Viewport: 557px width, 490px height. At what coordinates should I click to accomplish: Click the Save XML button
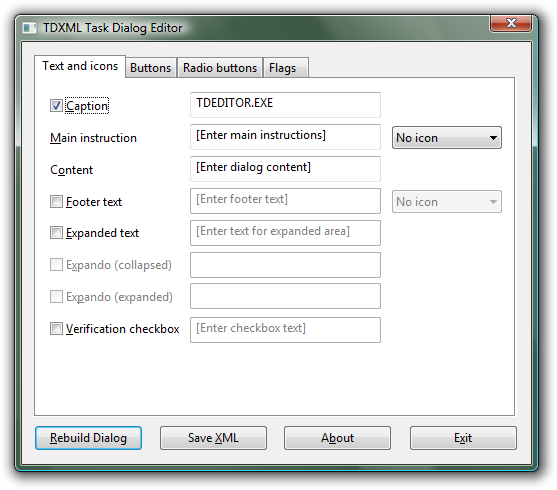coord(213,438)
